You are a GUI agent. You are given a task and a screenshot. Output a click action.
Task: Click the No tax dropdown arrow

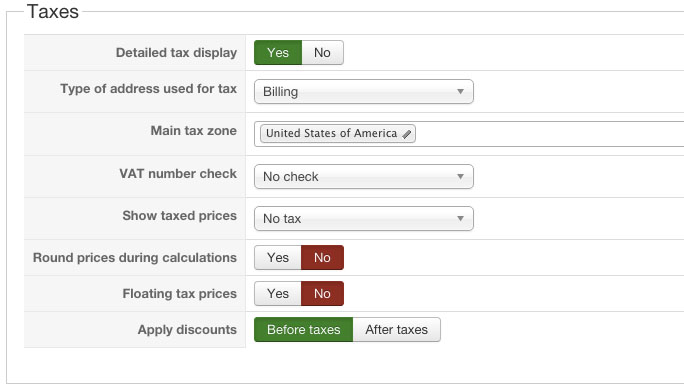(460, 219)
